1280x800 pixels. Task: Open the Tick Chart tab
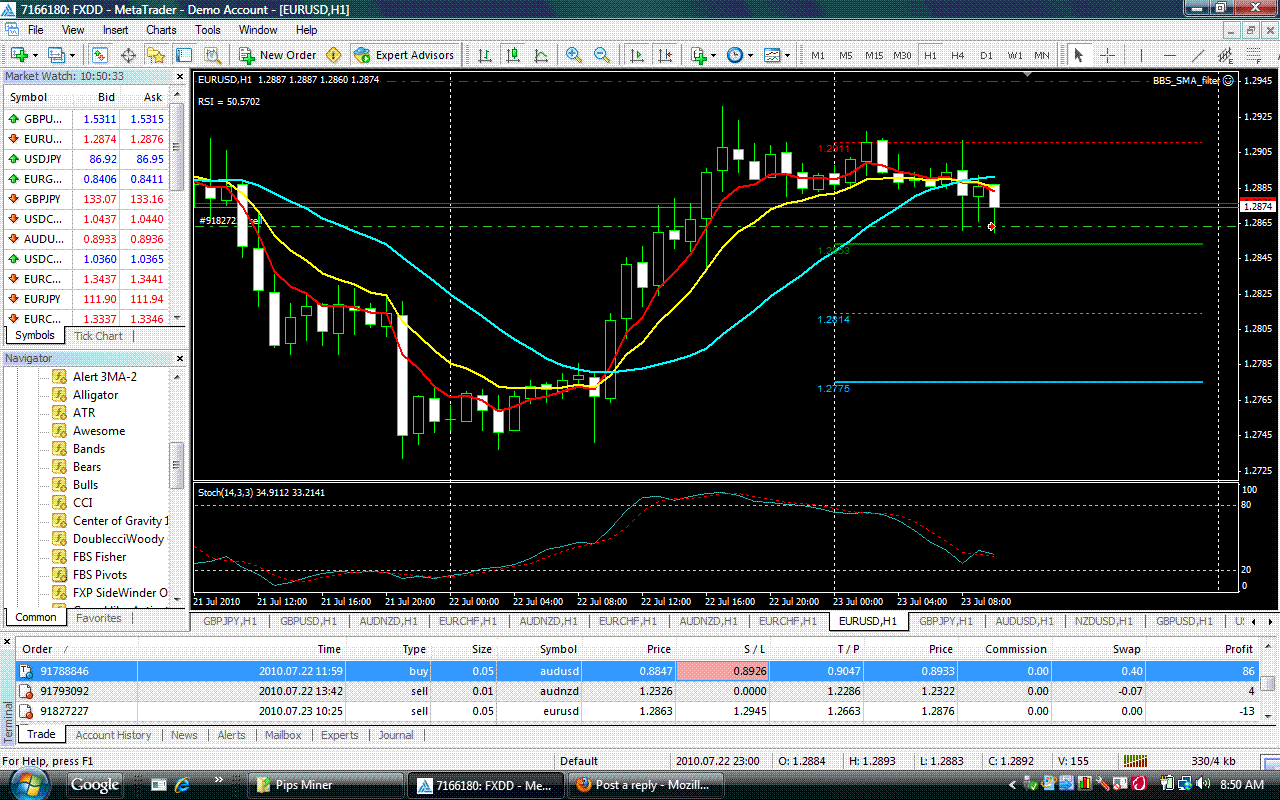(98, 336)
